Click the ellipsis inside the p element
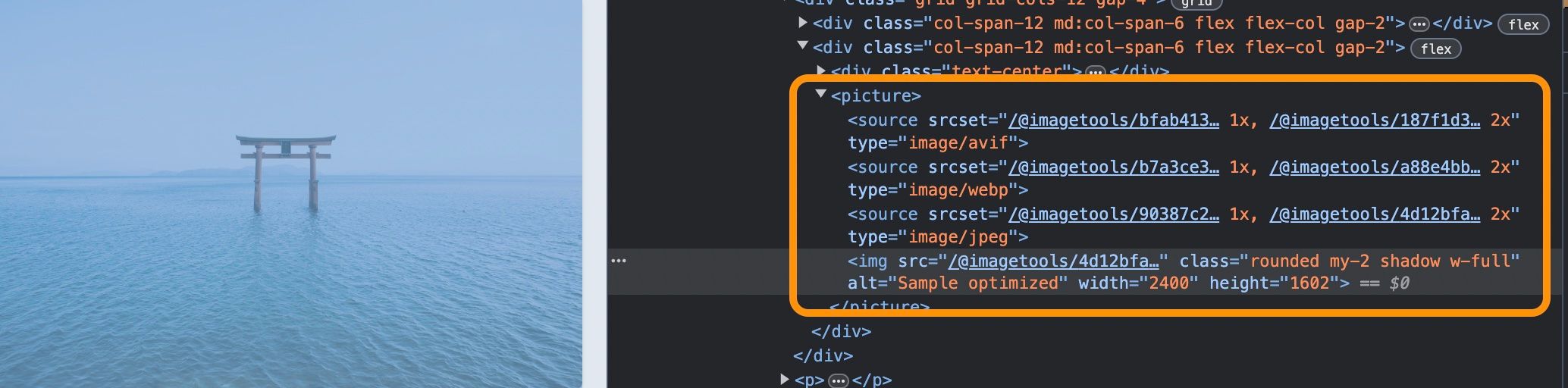 pos(838,380)
